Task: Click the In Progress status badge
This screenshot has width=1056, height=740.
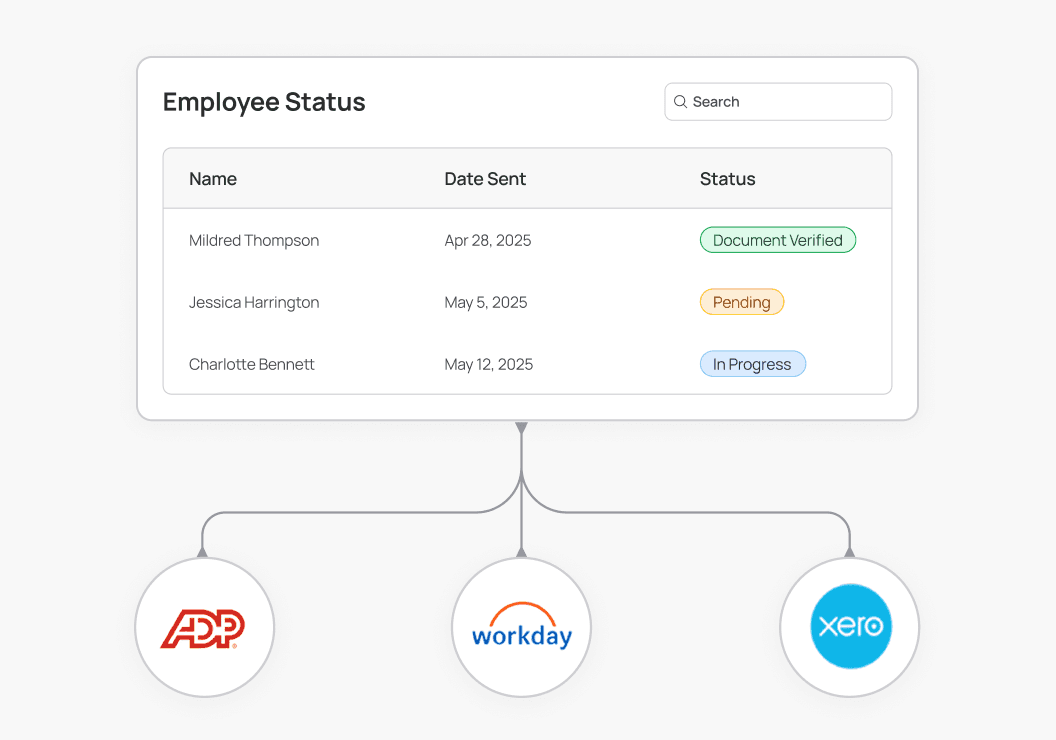Action: tap(752, 364)
